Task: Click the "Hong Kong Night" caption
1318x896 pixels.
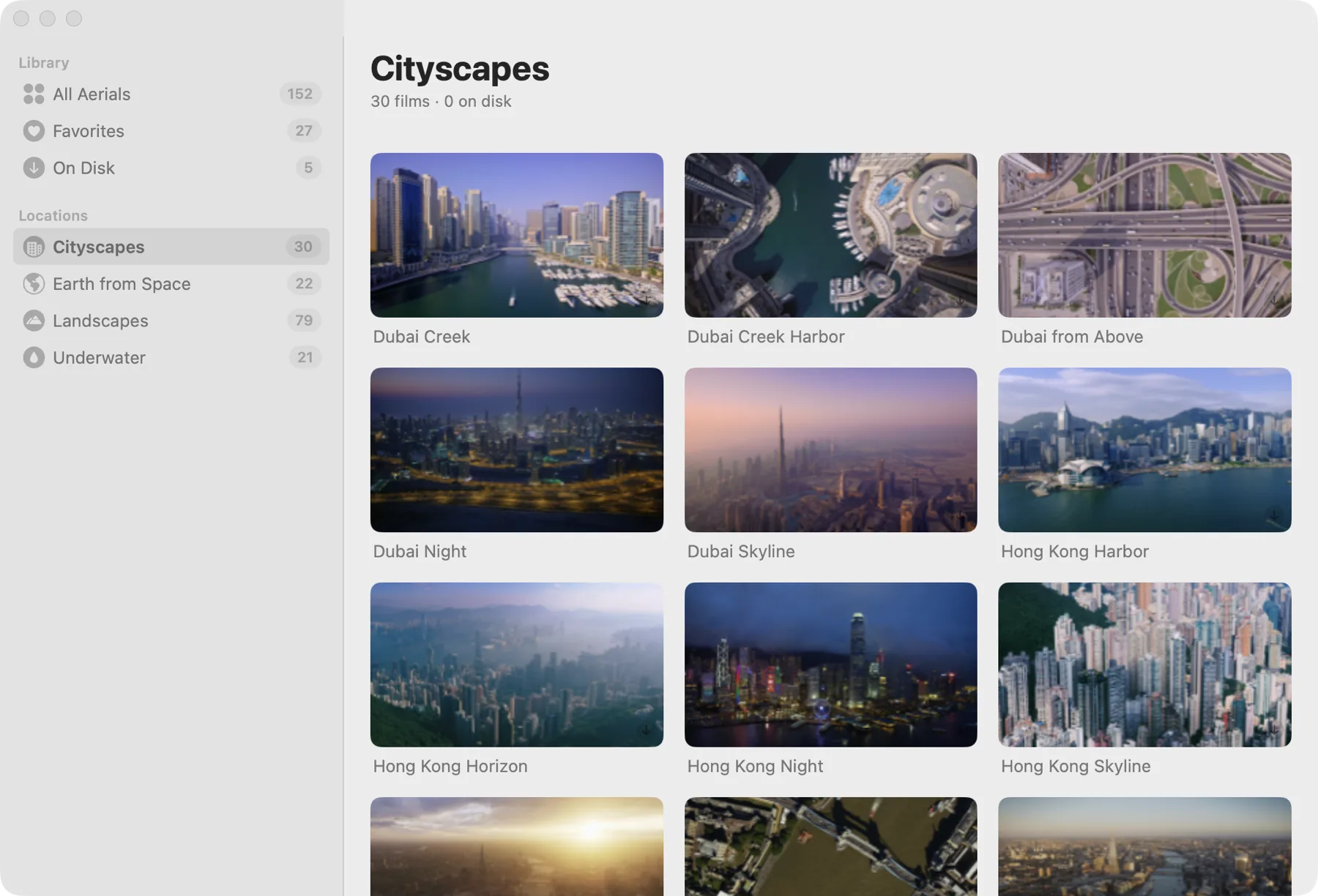Action: point(755,766)
